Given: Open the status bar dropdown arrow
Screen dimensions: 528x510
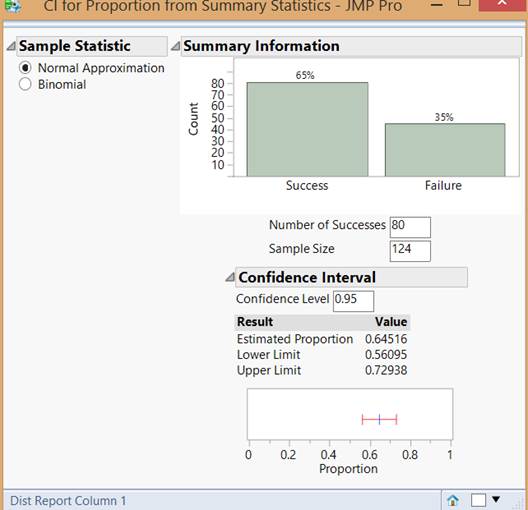Looking at the screenshot, I should tap(496, 499).
